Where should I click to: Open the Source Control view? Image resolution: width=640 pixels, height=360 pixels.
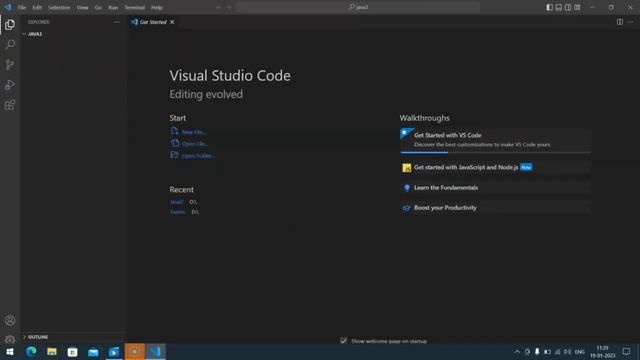10,64
